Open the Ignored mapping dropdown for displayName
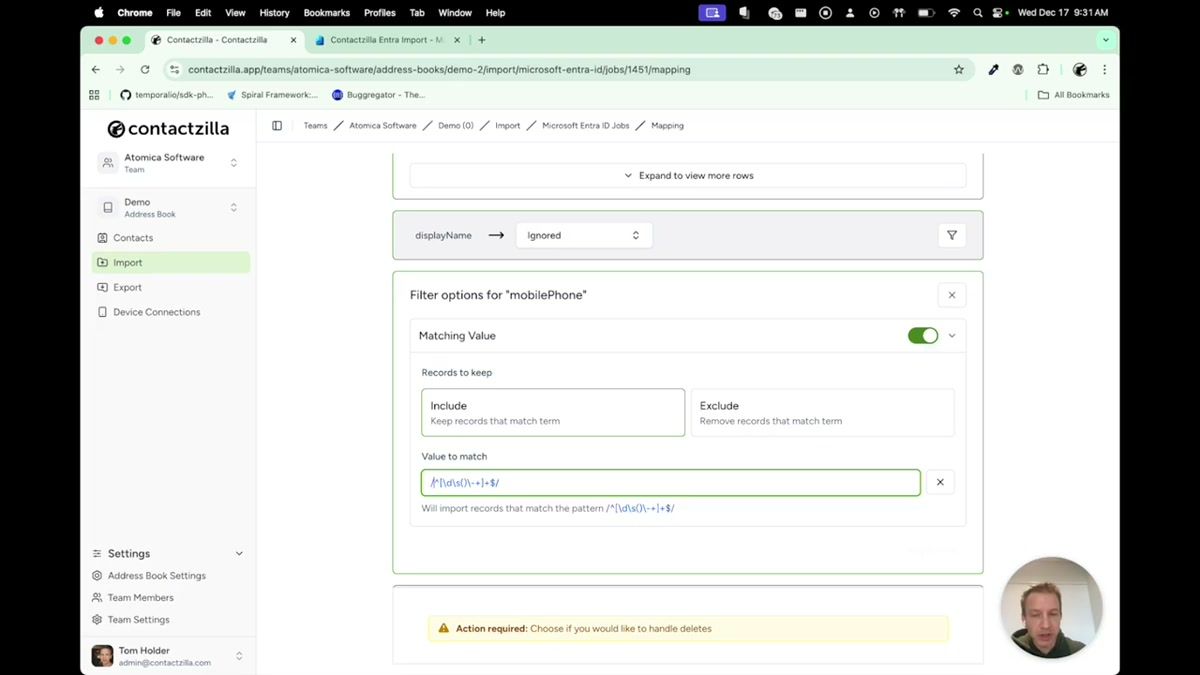The width and height of the screenshot is (1200, 675). (x=583, y=234)
